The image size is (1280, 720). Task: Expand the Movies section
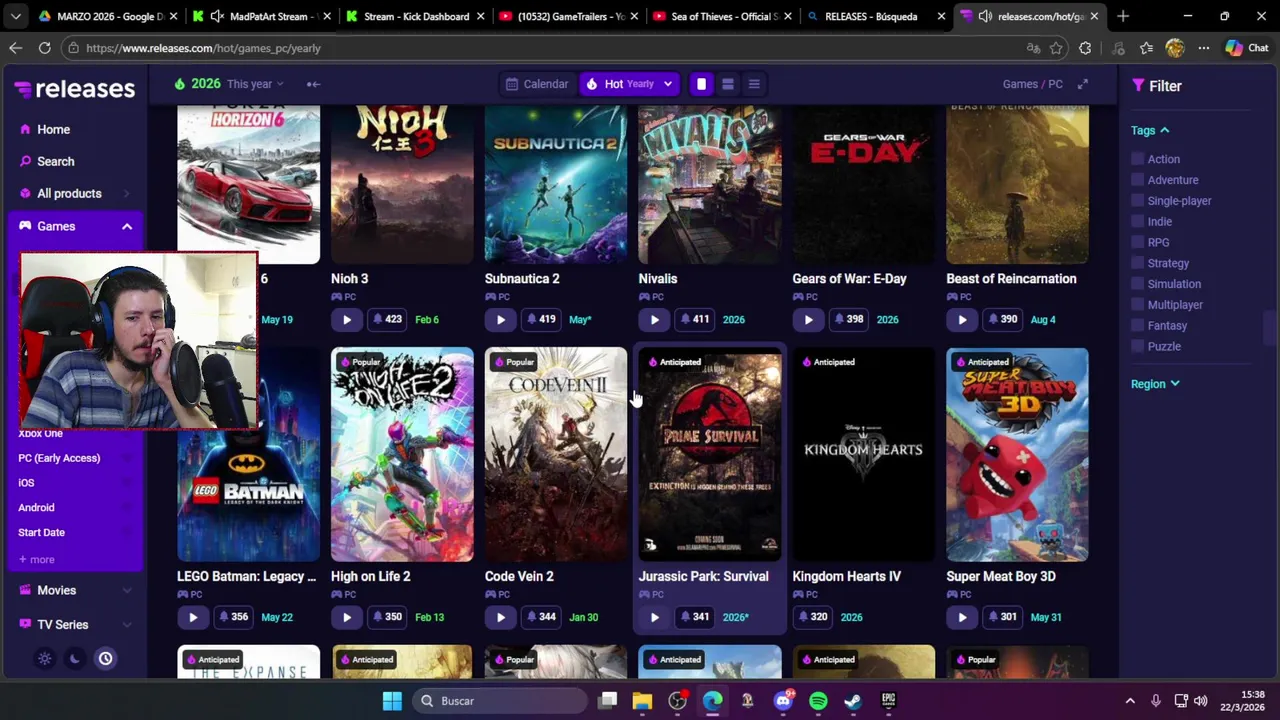pos(75,590)
